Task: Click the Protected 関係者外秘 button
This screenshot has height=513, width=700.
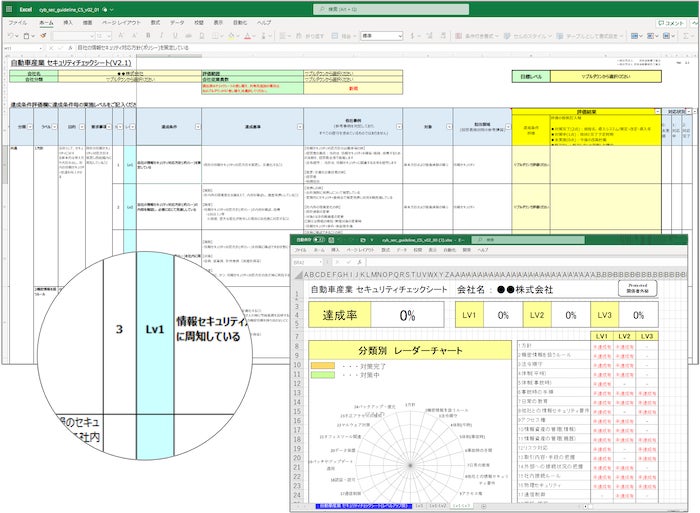Action: tap(638, 288)
